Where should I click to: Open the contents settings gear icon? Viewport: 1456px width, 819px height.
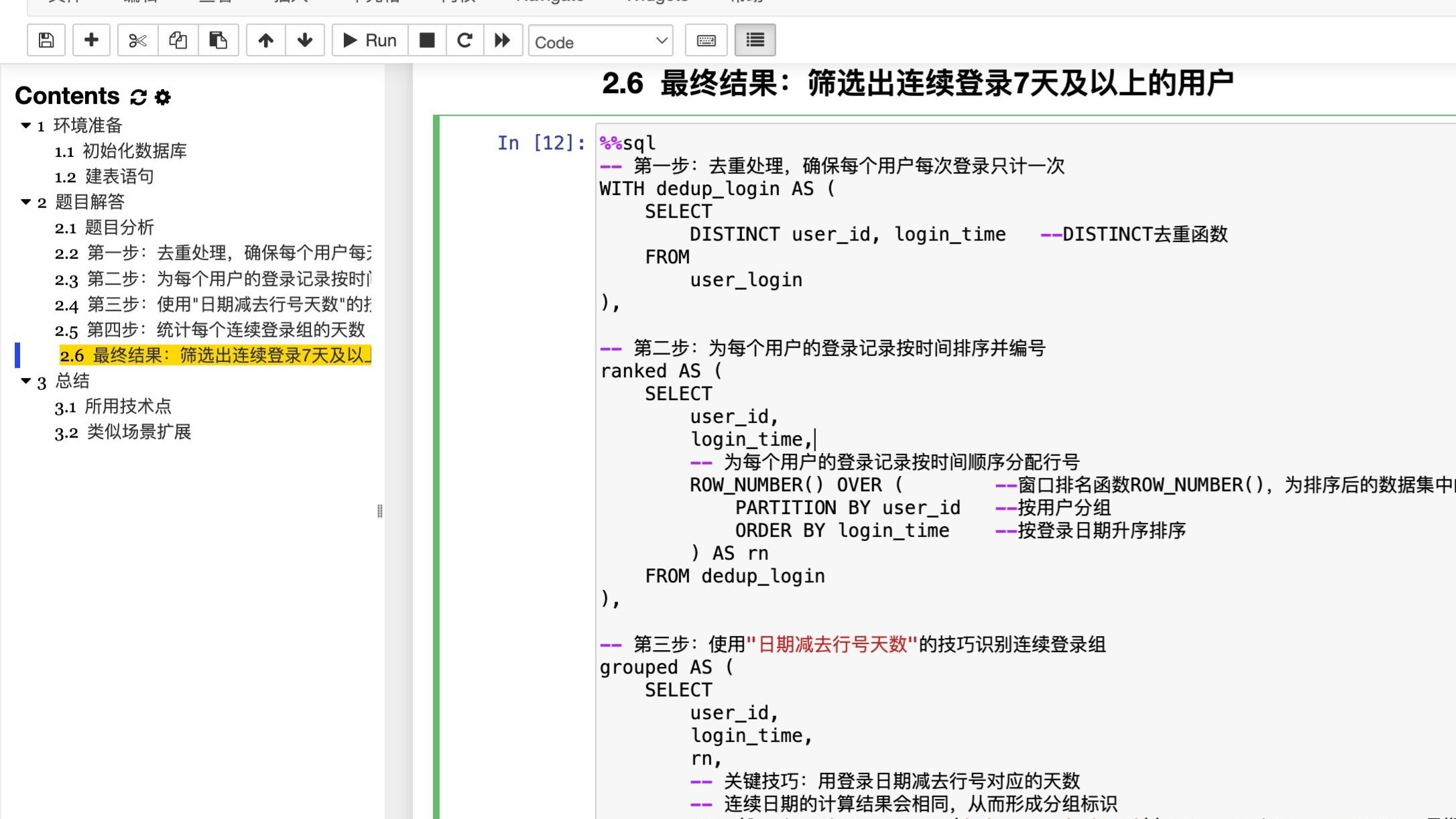point(163,97)
